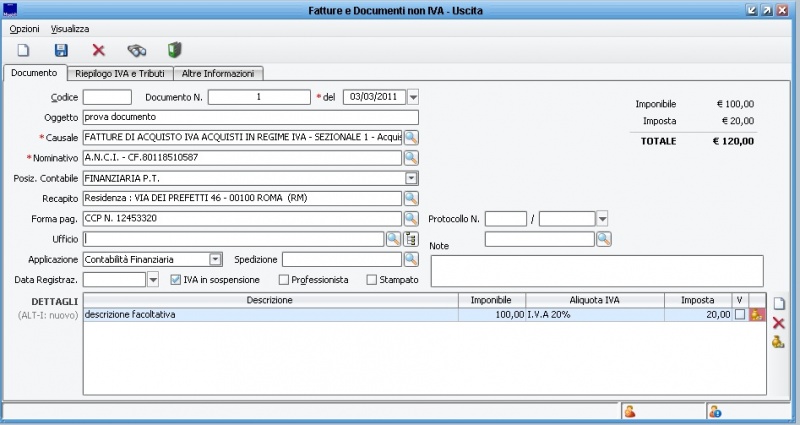
Task: Add a new detail row with the page icon
Action: coord(779,304)
